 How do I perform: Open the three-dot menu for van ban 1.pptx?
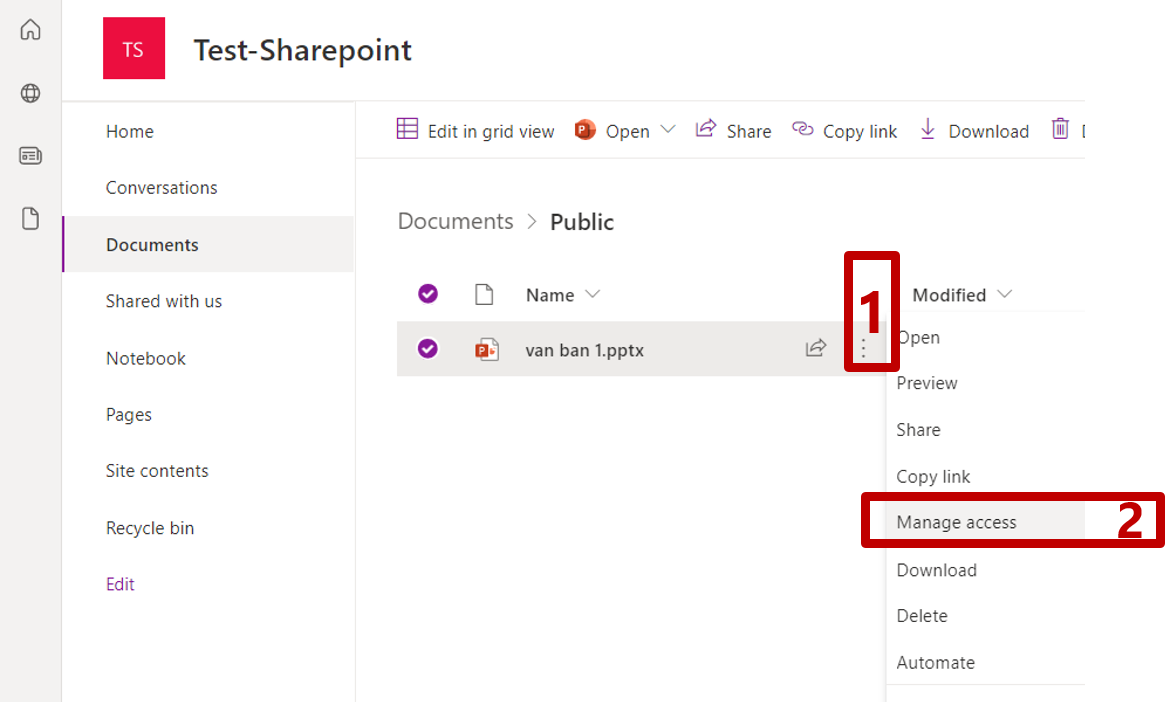click(x=864, y=349)
